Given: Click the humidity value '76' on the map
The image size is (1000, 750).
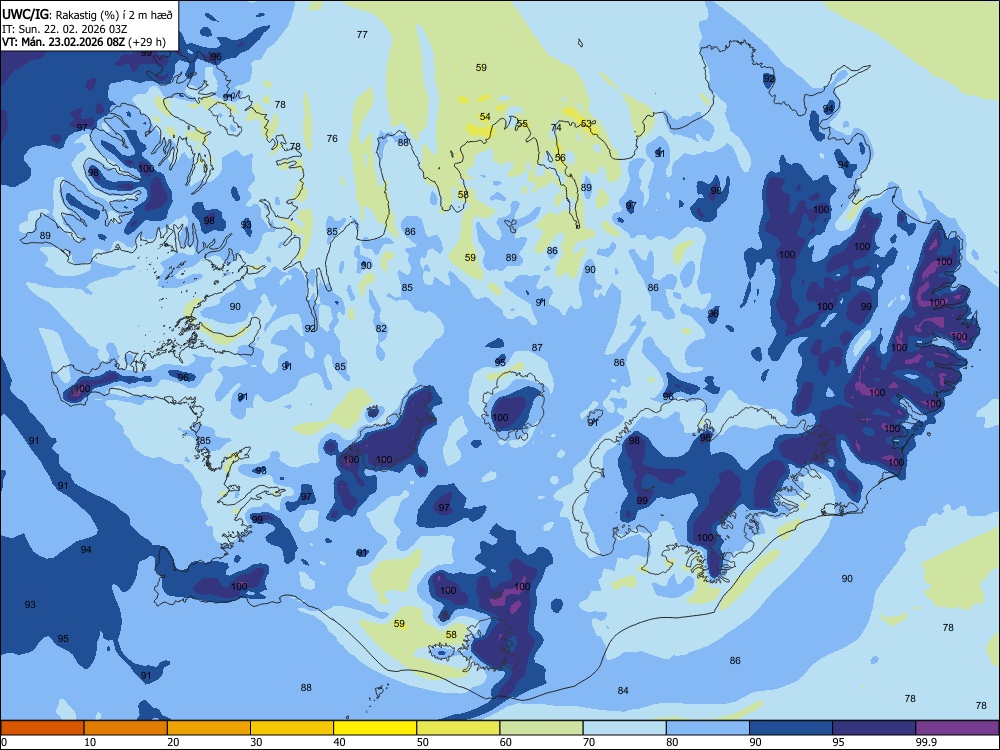Looking at the screenshot, I should [332, 138].
